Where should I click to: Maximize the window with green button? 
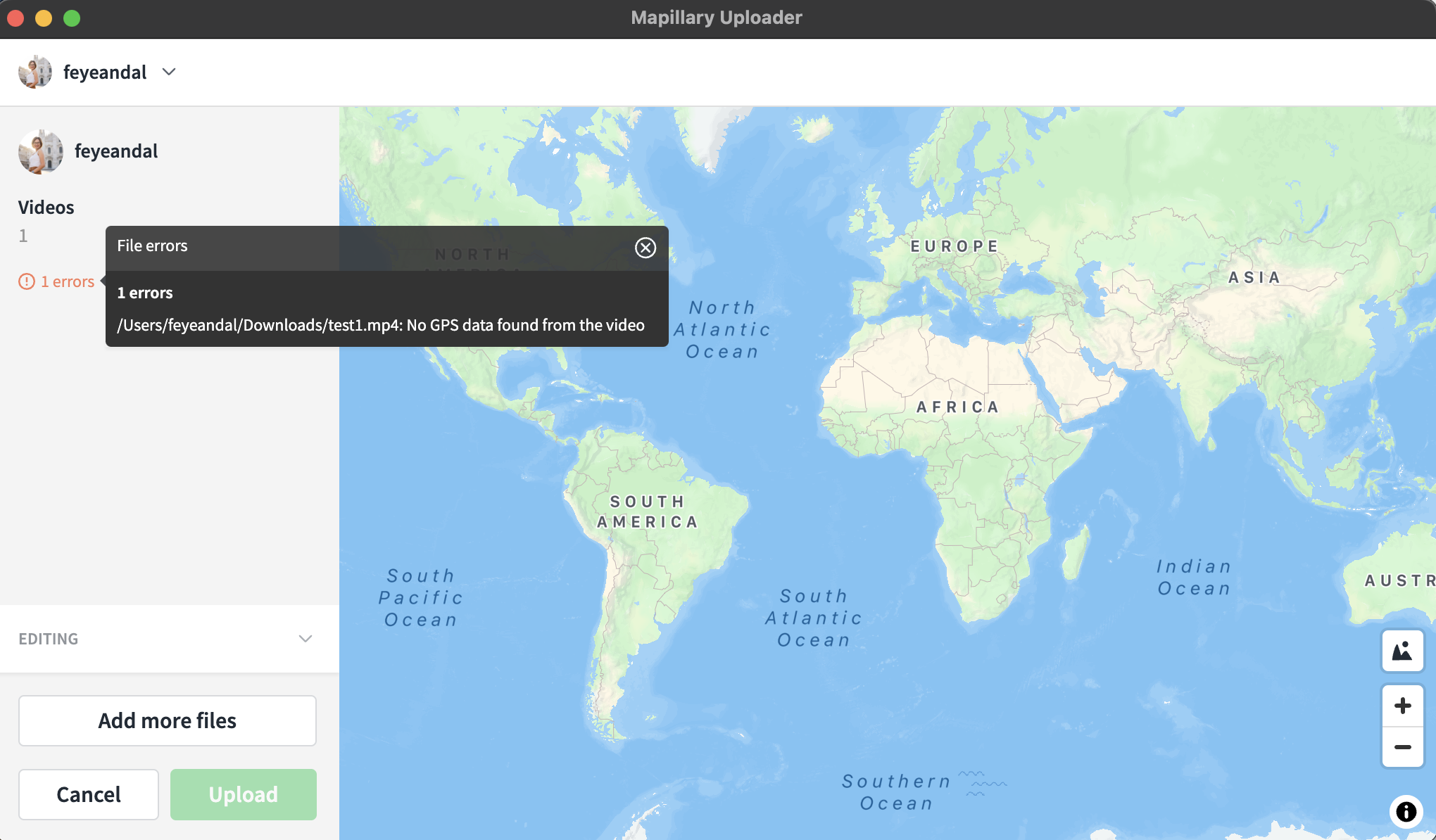pyautogui.click(x=72, y=18)
